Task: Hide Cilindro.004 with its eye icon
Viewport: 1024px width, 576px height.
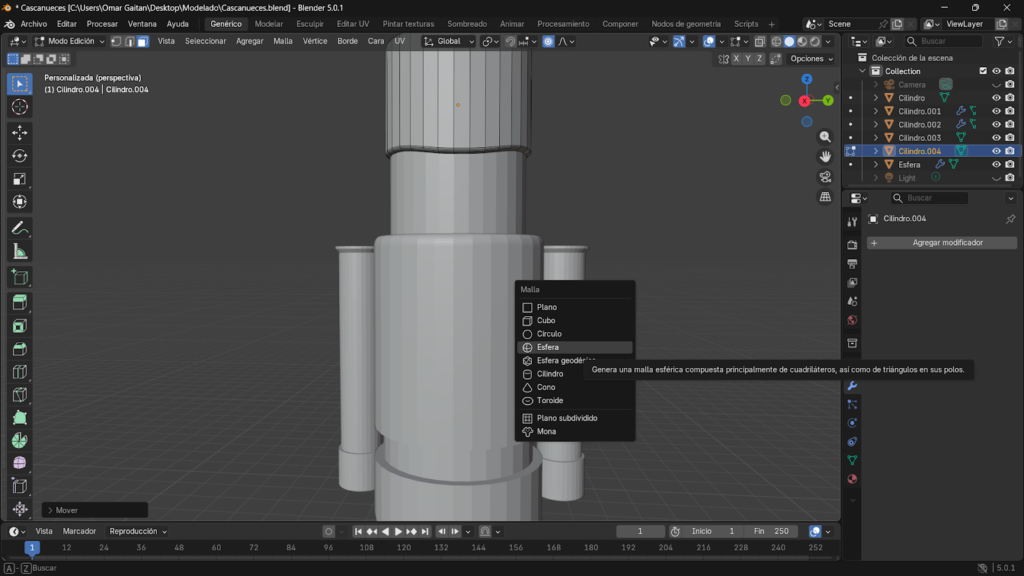Action: coord(996,151)
